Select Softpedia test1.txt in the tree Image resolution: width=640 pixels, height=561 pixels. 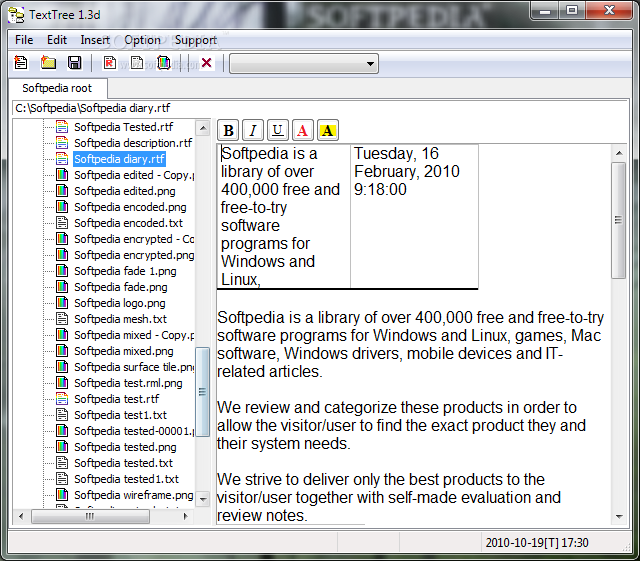pos(120,415)
